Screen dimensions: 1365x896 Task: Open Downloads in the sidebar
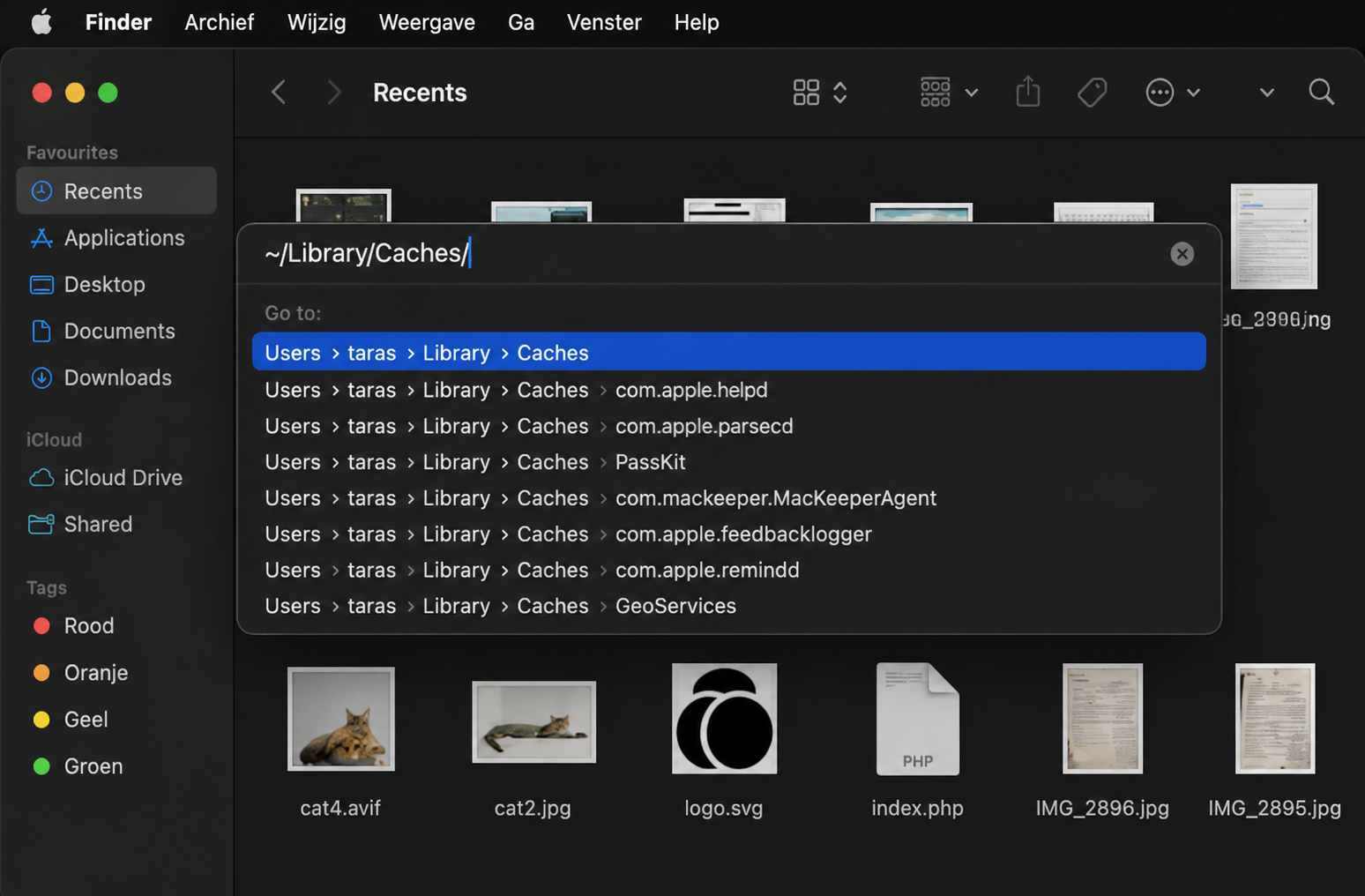[116, 377]
